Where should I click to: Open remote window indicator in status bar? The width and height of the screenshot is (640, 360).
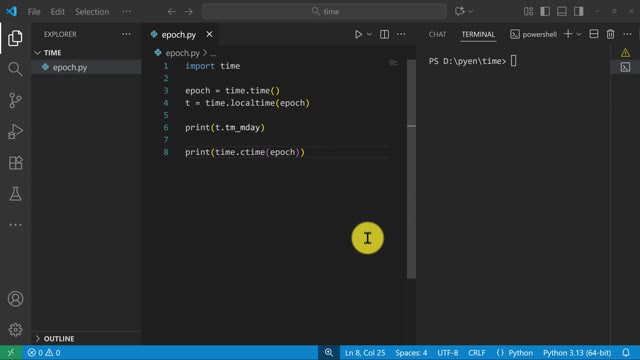coord(11,352)
